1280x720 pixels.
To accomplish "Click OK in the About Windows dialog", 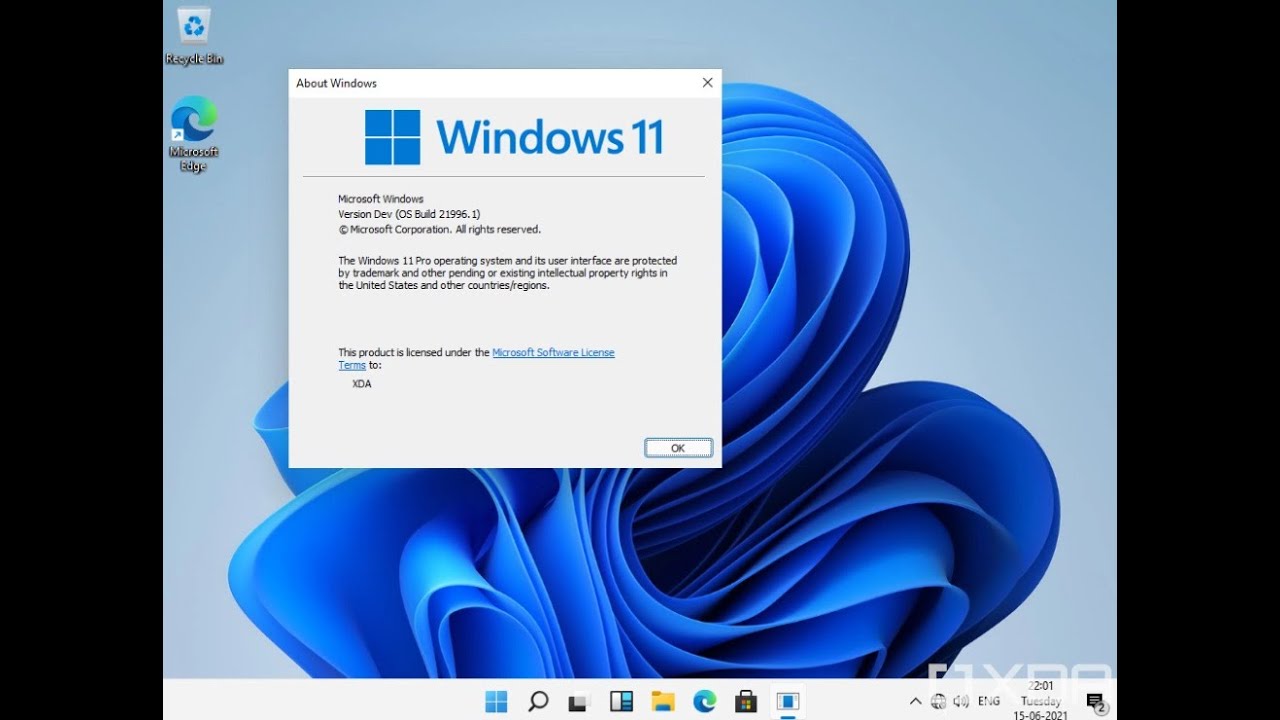I will click(x=678, y=448).
